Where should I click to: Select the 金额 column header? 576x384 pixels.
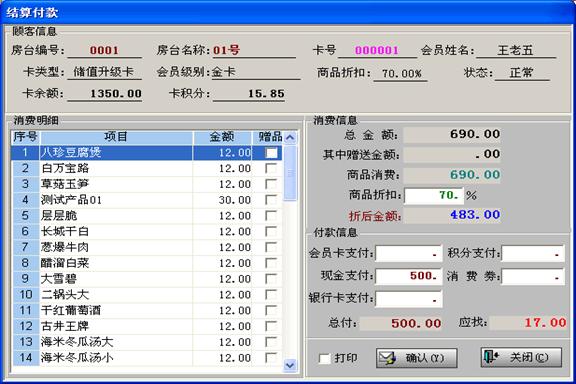222,137
